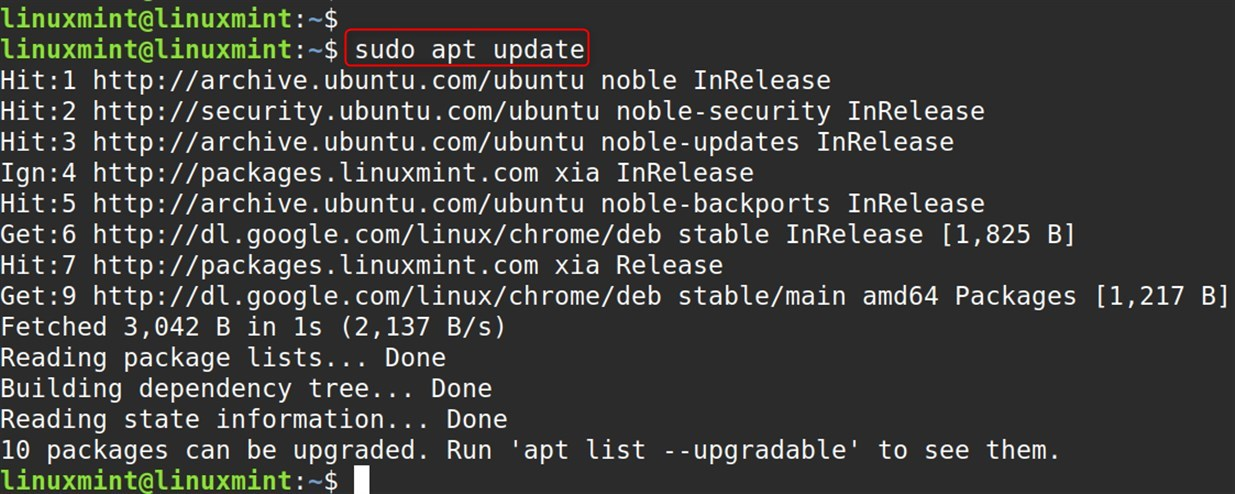Click the first empty linuxmint@linuxmint prompt

(169, 17)
